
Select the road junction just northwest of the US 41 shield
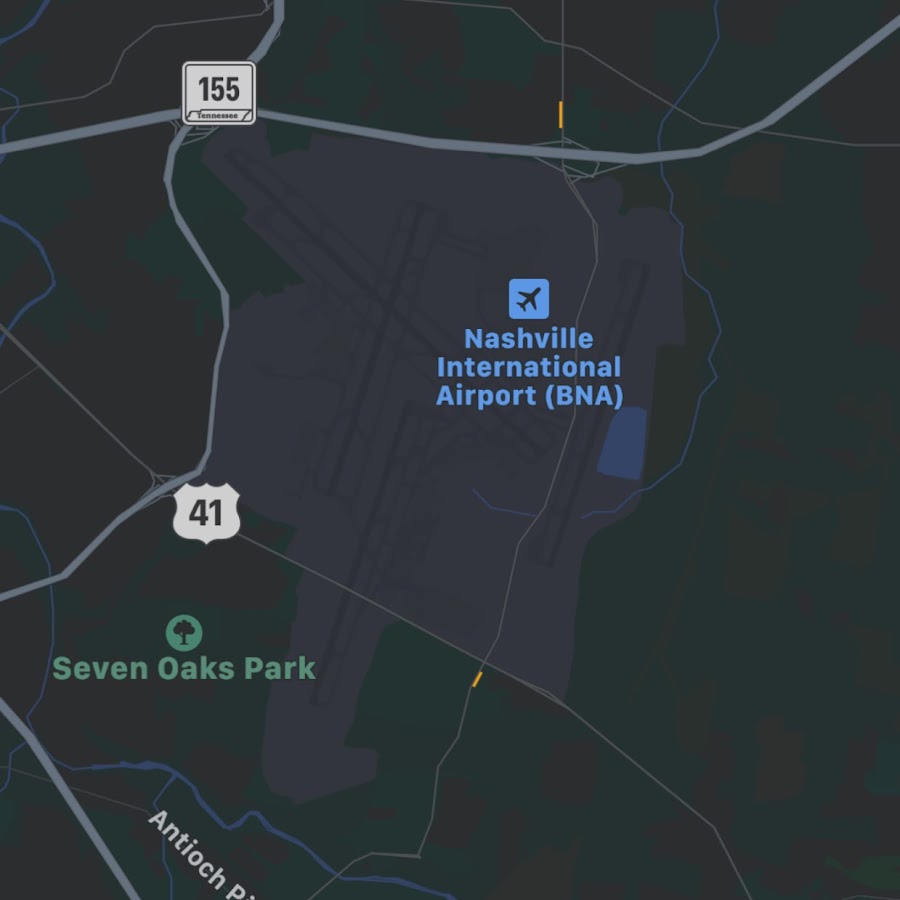160,480
